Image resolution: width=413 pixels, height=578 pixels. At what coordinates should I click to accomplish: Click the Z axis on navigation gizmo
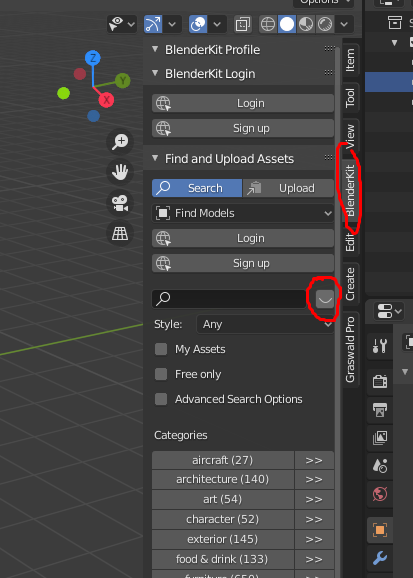pos(93,58)
